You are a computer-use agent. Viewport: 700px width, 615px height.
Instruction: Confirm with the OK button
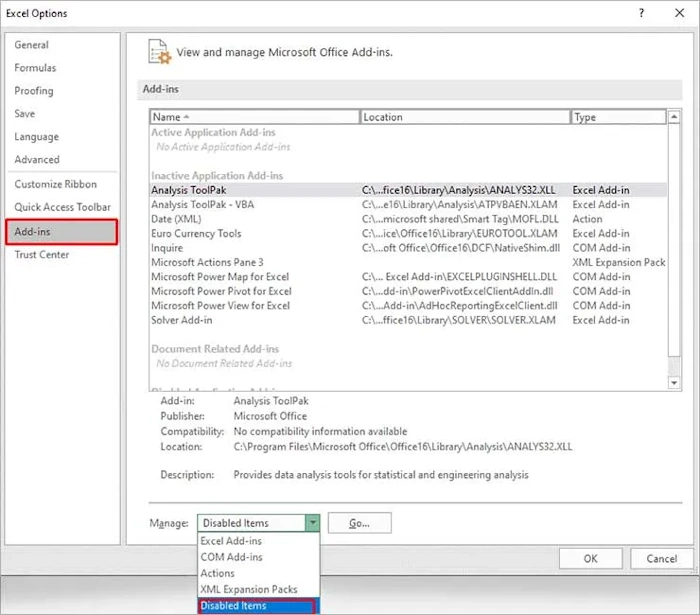(x=590, y=558)
